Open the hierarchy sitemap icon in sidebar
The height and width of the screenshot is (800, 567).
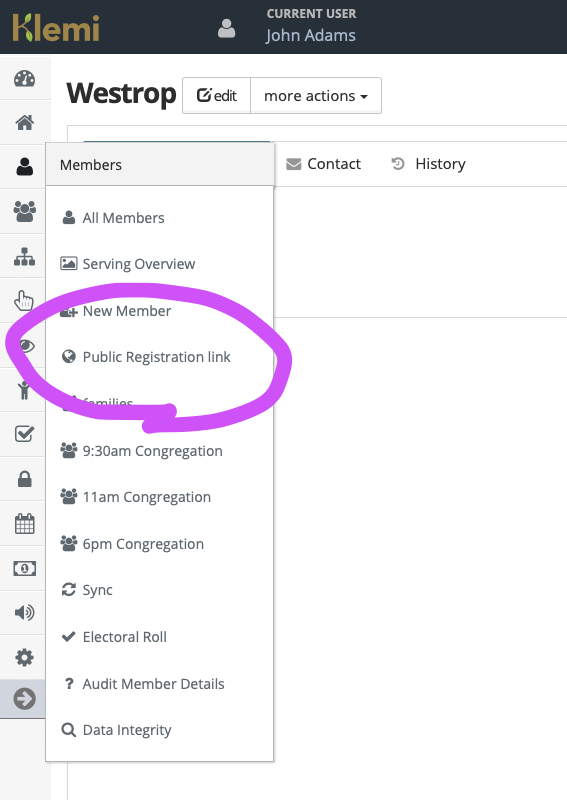click(x=24, y=257)
